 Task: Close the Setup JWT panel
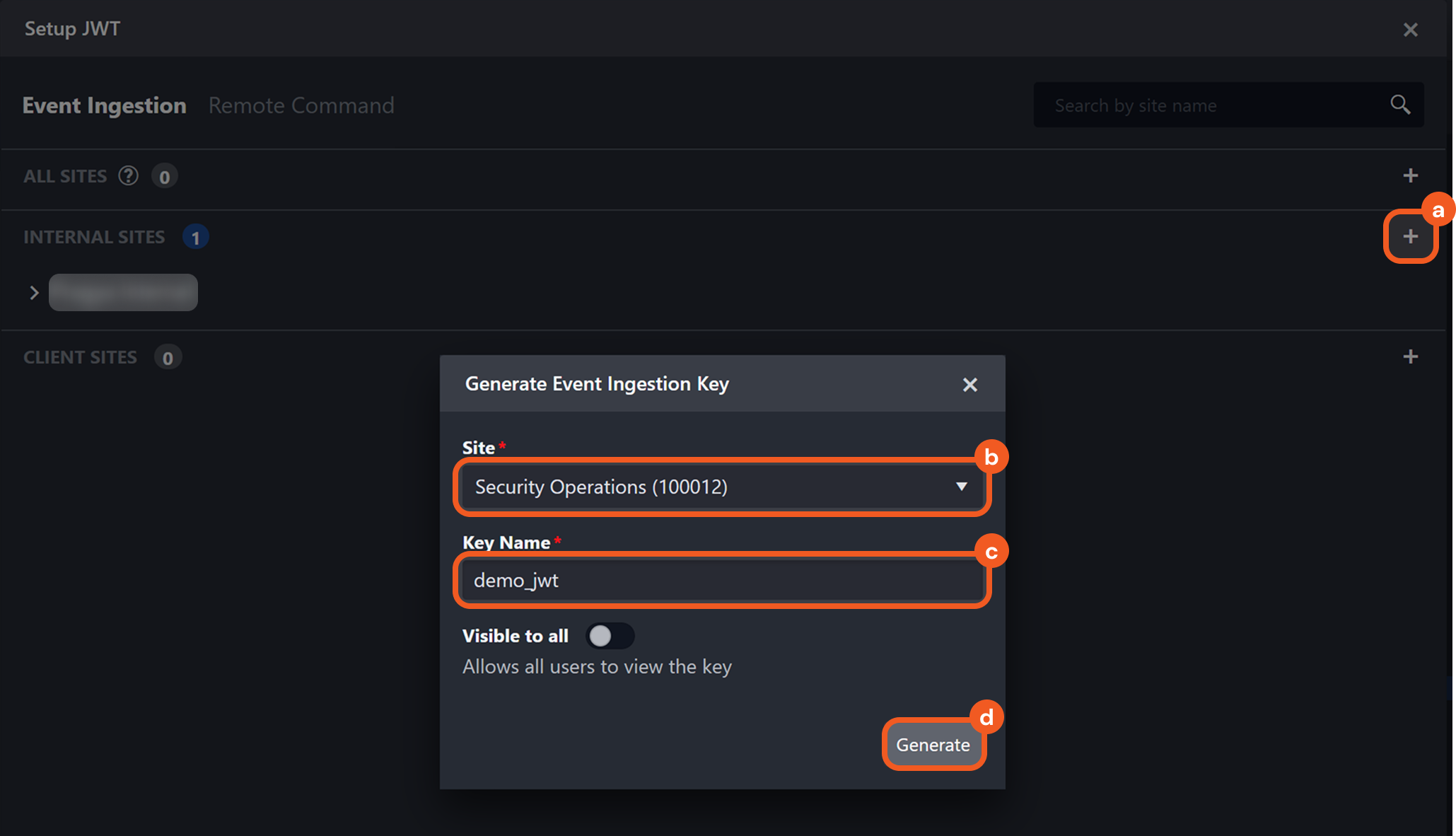[x=1410, y=30]
